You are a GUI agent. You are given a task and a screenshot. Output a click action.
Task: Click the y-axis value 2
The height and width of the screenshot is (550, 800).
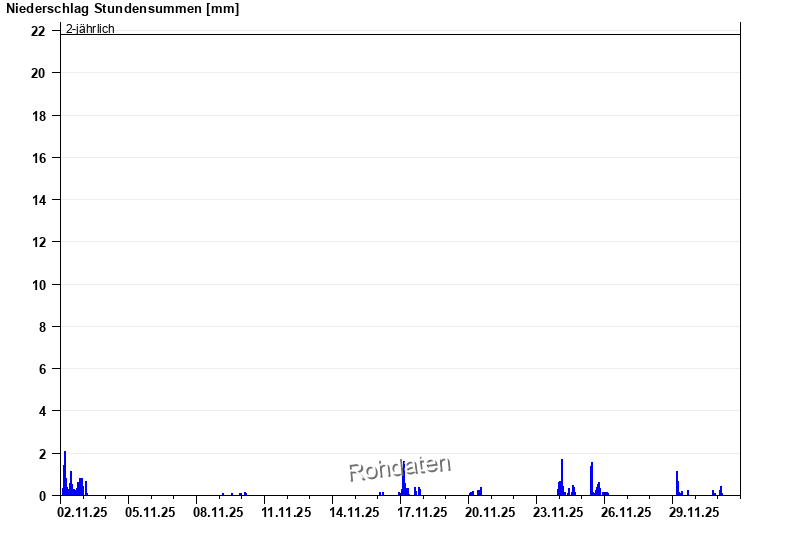[x=41, y=453]
